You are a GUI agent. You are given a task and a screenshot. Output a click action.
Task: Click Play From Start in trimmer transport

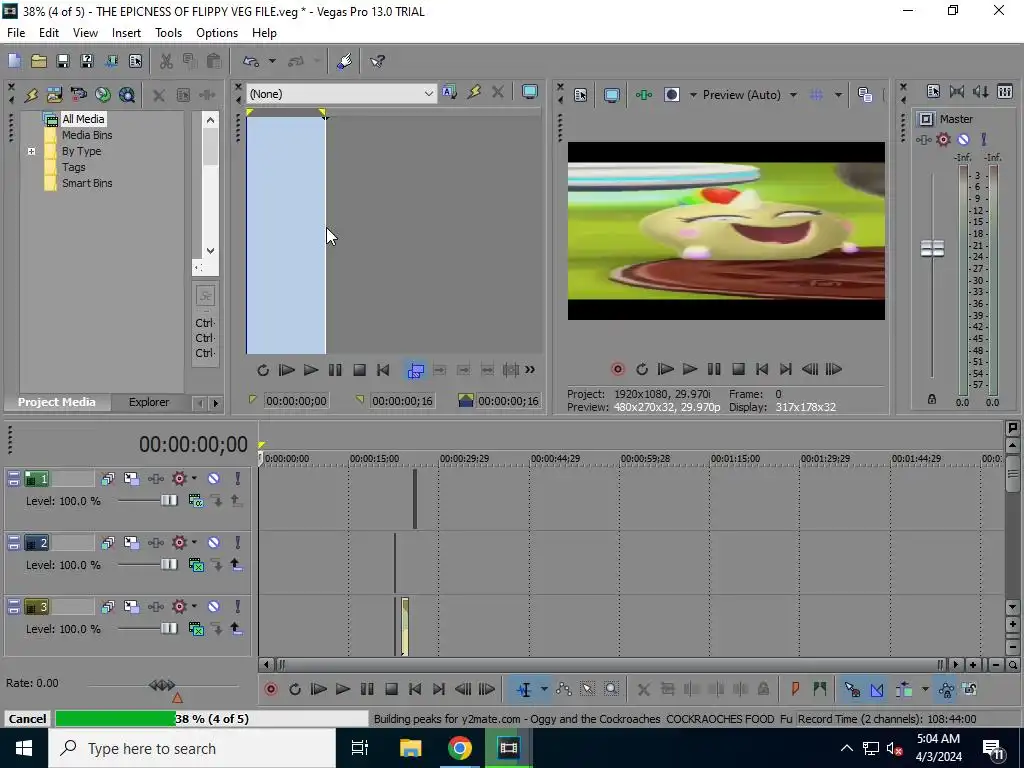coord(287,370)
